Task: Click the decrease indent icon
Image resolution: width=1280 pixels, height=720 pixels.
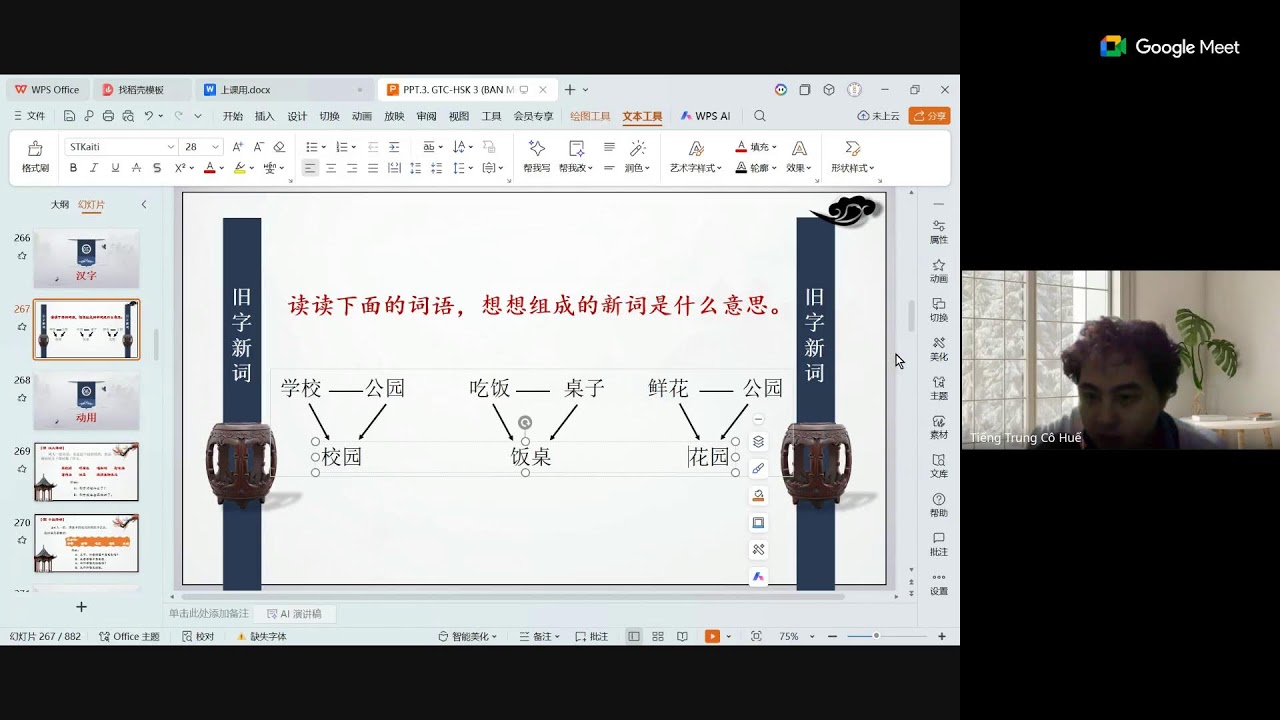Action: point(373,147)
